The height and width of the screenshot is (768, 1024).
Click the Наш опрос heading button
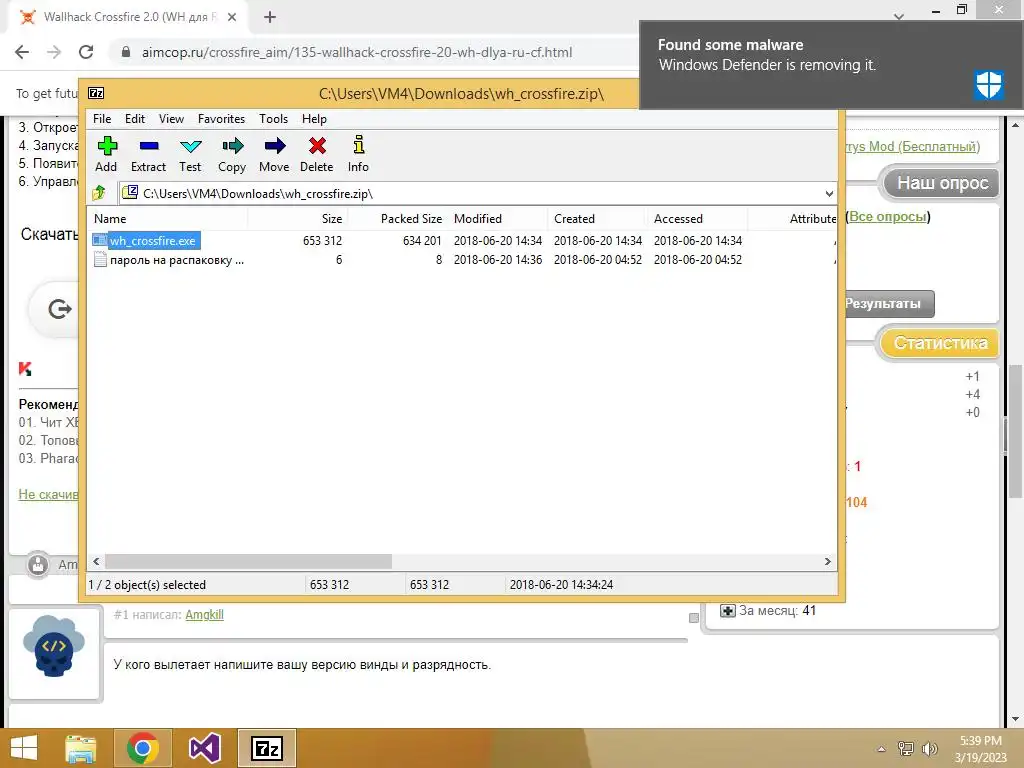click(941, 183)
